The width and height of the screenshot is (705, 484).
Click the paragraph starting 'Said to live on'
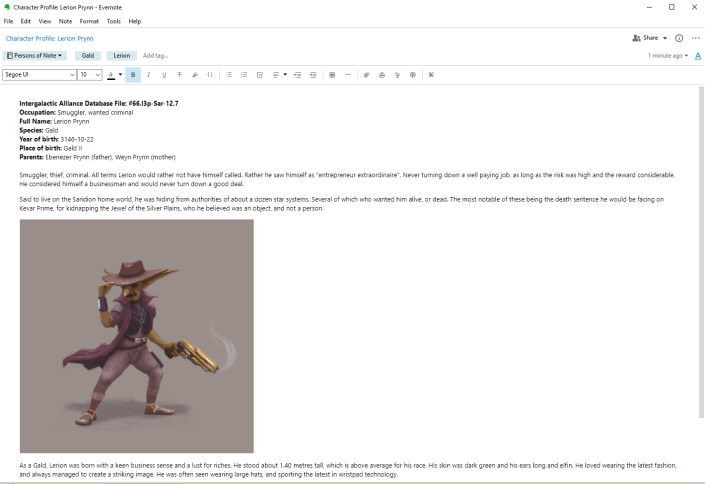[x=342, y=204]
